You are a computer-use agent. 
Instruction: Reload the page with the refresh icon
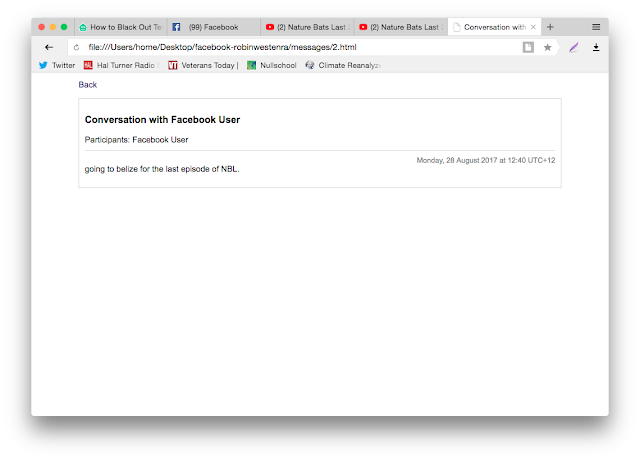tap(76, 48)
